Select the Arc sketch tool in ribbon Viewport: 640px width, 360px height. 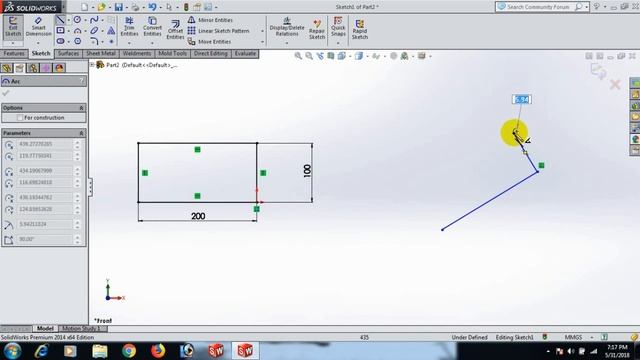point(77,31)
